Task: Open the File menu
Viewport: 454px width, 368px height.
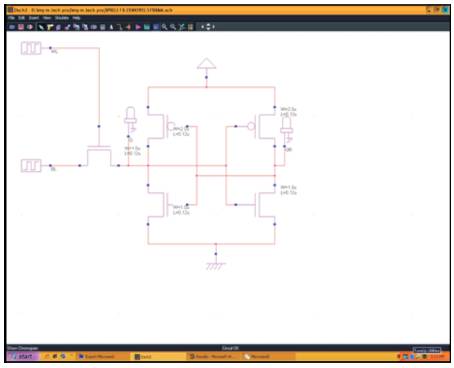Action: point(11,18)
